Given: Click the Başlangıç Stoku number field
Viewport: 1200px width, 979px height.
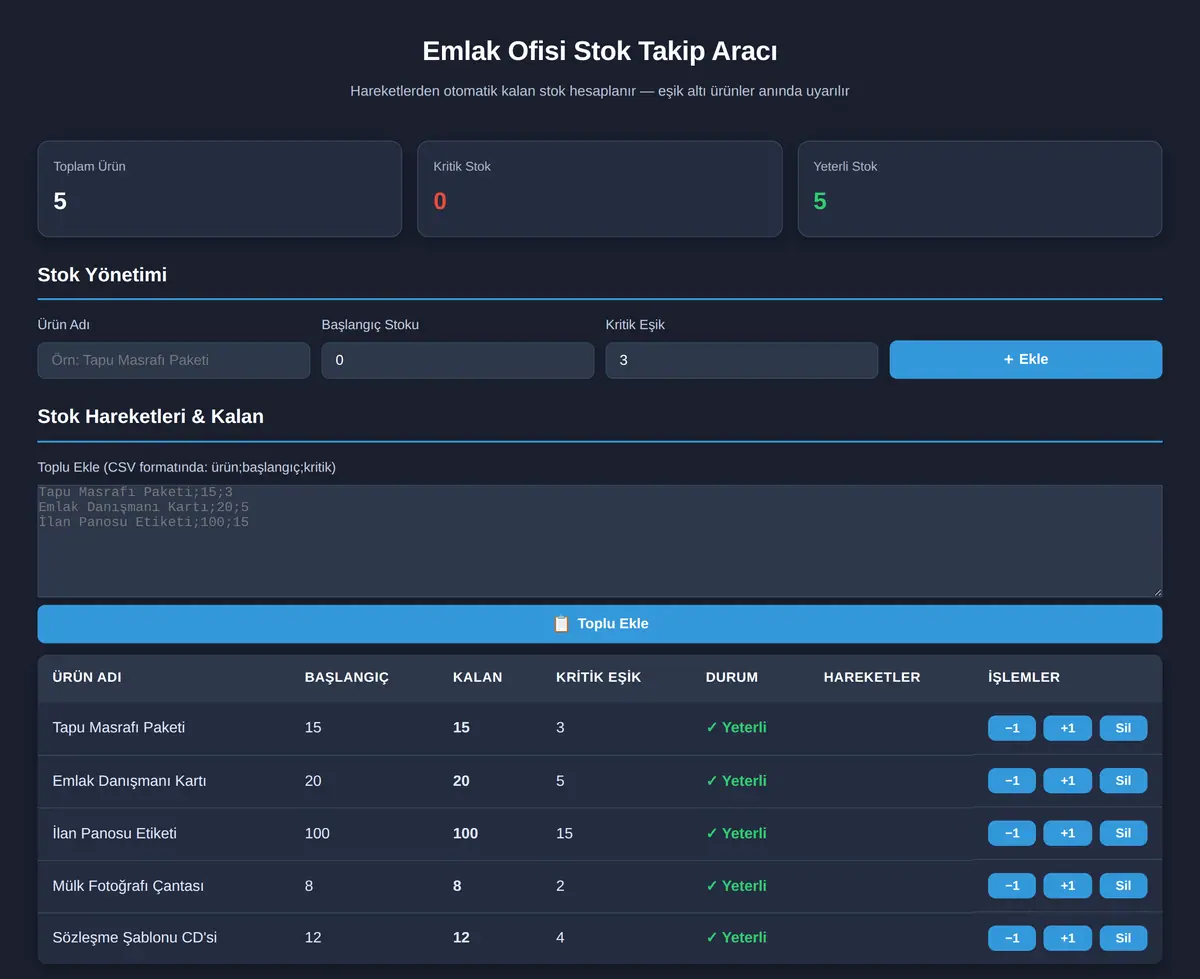Looking at the screenshot, I should [x=458, y=360].
